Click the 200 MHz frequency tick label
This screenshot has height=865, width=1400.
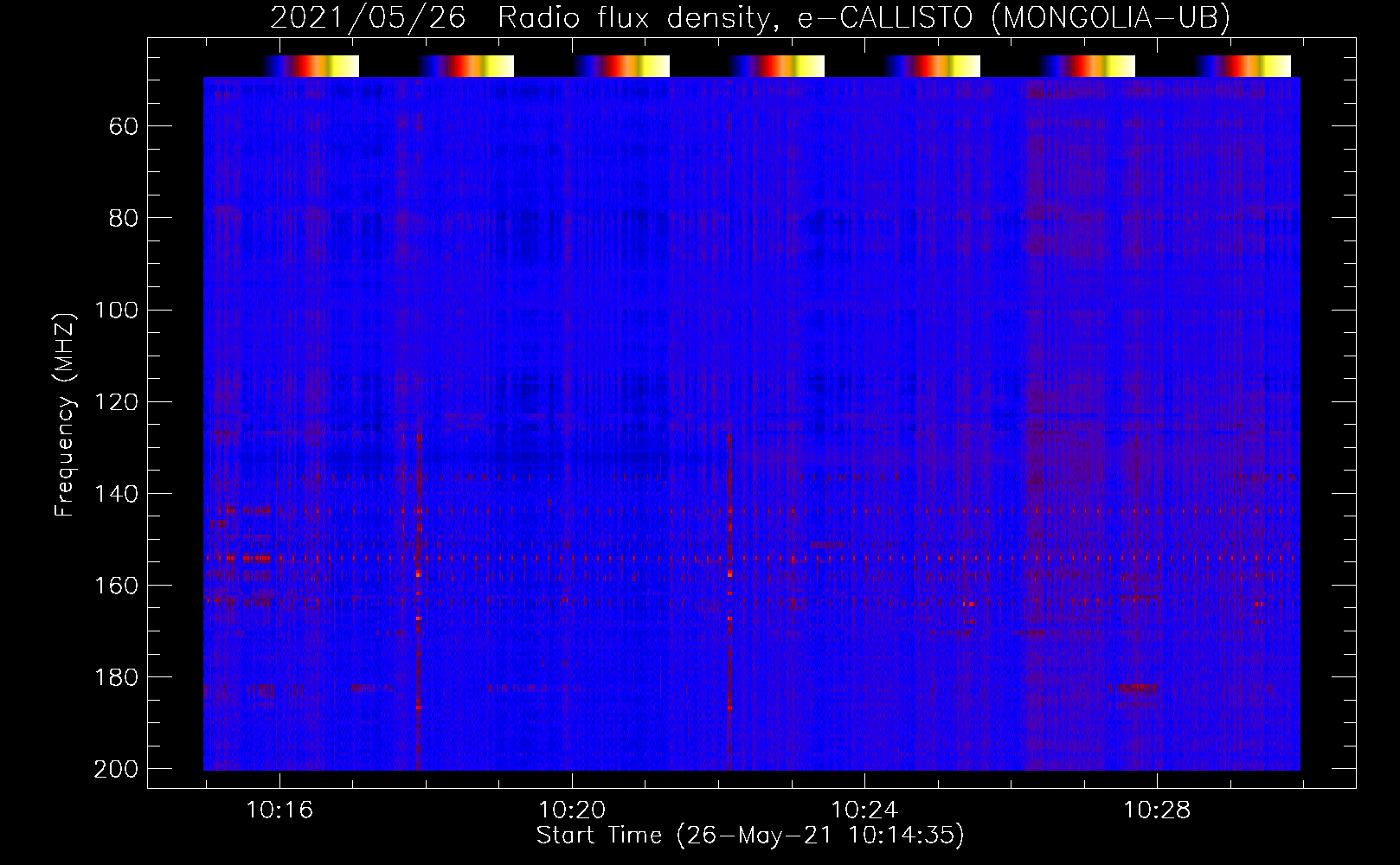pos(116,769)
